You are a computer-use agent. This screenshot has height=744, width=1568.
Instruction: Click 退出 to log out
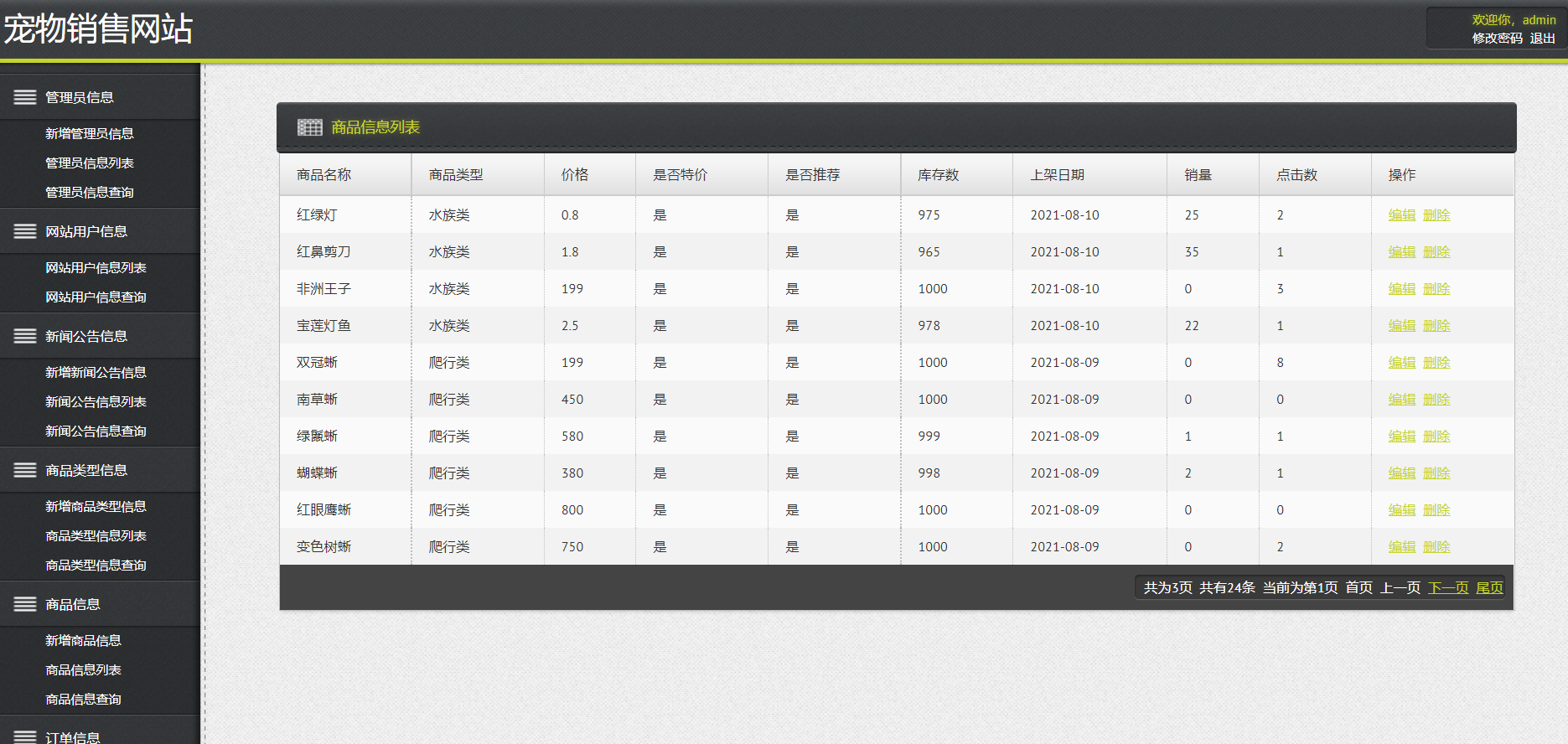(1542, 39)
